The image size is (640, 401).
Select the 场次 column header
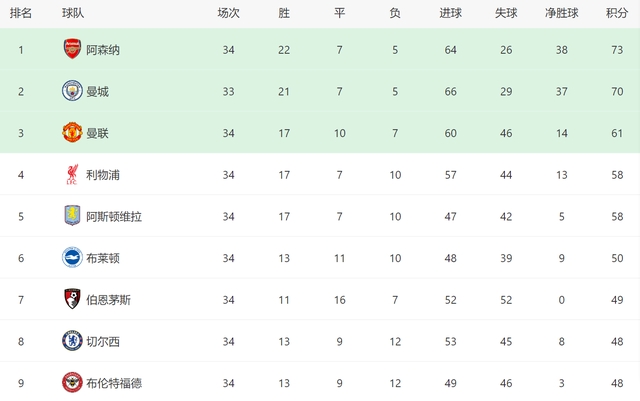[x=229, y=13]
